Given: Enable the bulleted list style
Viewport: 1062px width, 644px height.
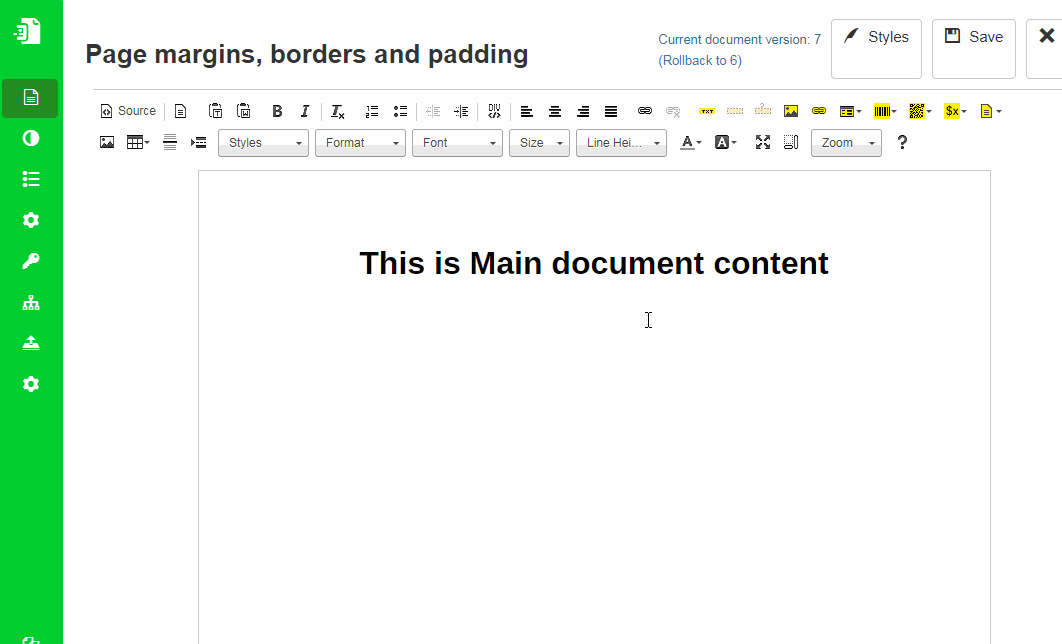Looking at the screenshot, I should tap(400, 111).
